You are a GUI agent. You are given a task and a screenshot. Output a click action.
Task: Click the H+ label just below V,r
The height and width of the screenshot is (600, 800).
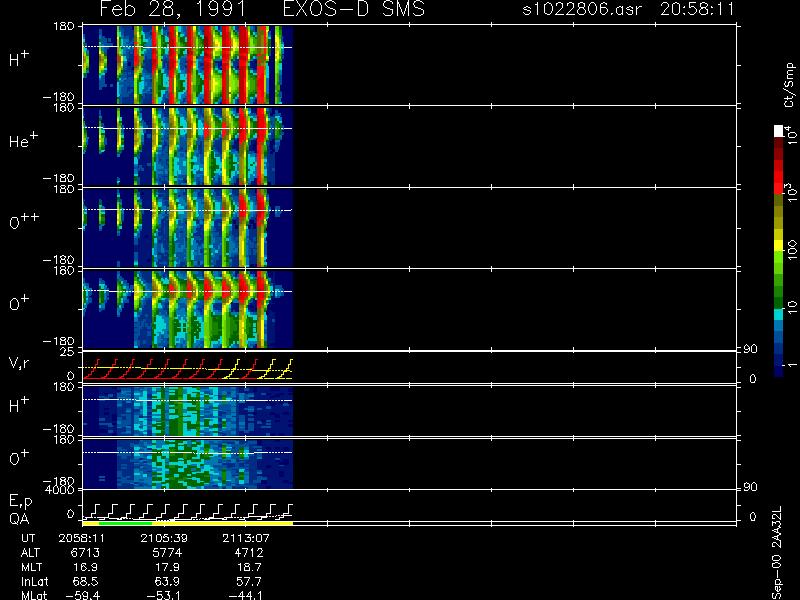click(x=19, y=405)
